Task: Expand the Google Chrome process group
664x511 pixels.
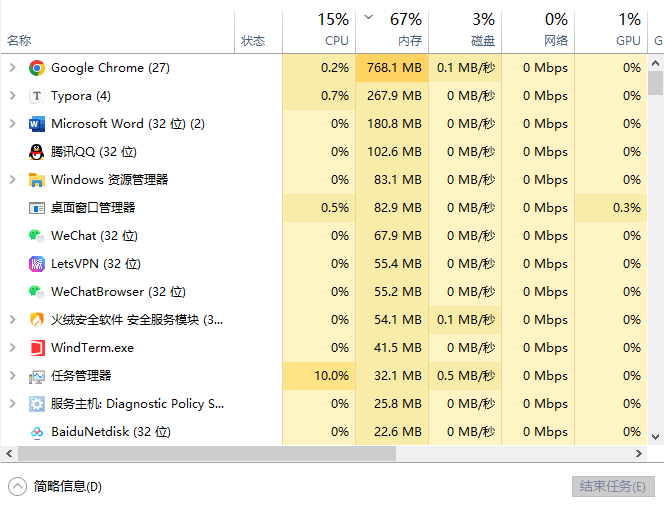Action: point(13,68)
